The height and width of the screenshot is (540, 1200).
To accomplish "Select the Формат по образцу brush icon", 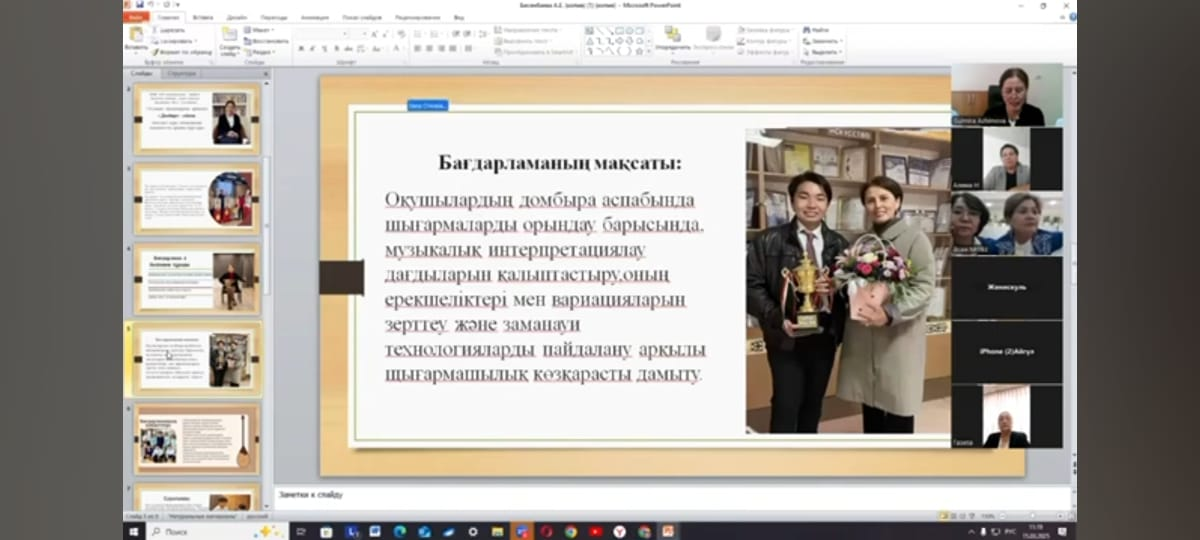I will [x=155, y=51].
